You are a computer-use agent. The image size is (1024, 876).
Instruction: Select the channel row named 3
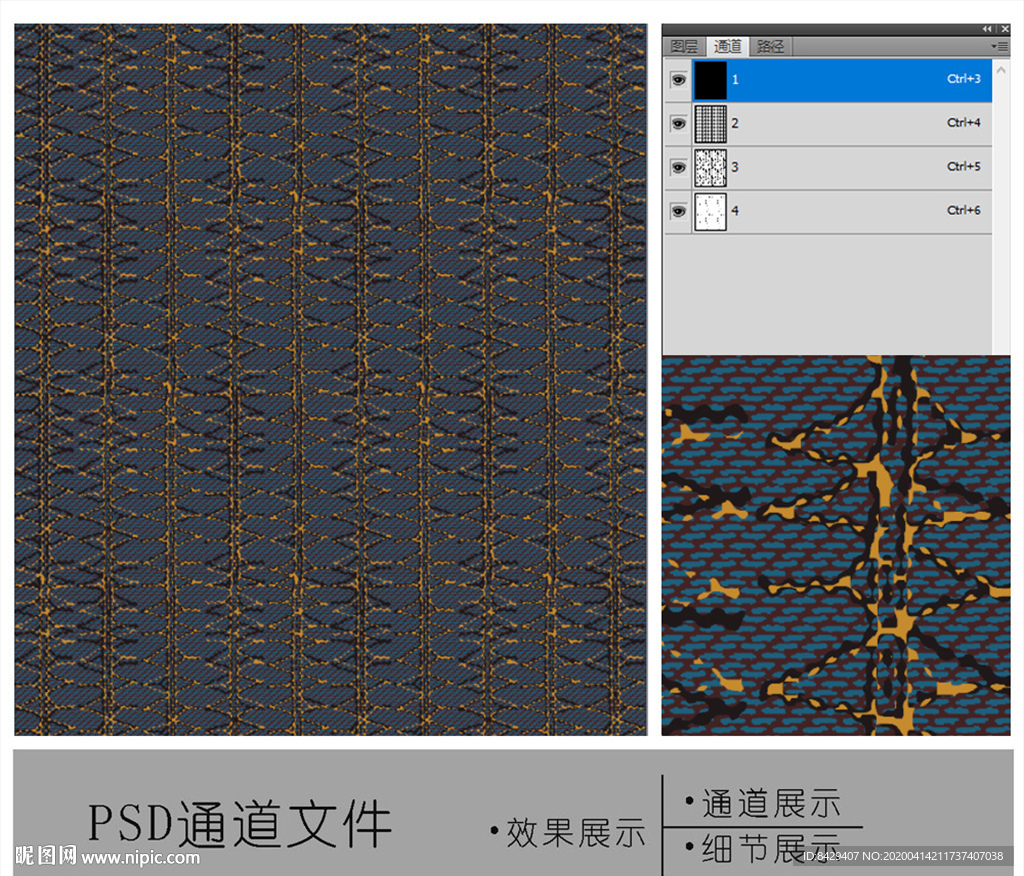828,168
